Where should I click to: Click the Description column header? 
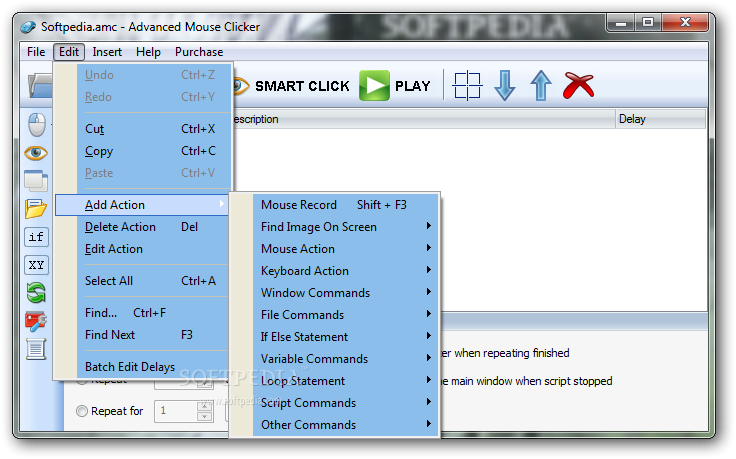[x=424, y=119]
